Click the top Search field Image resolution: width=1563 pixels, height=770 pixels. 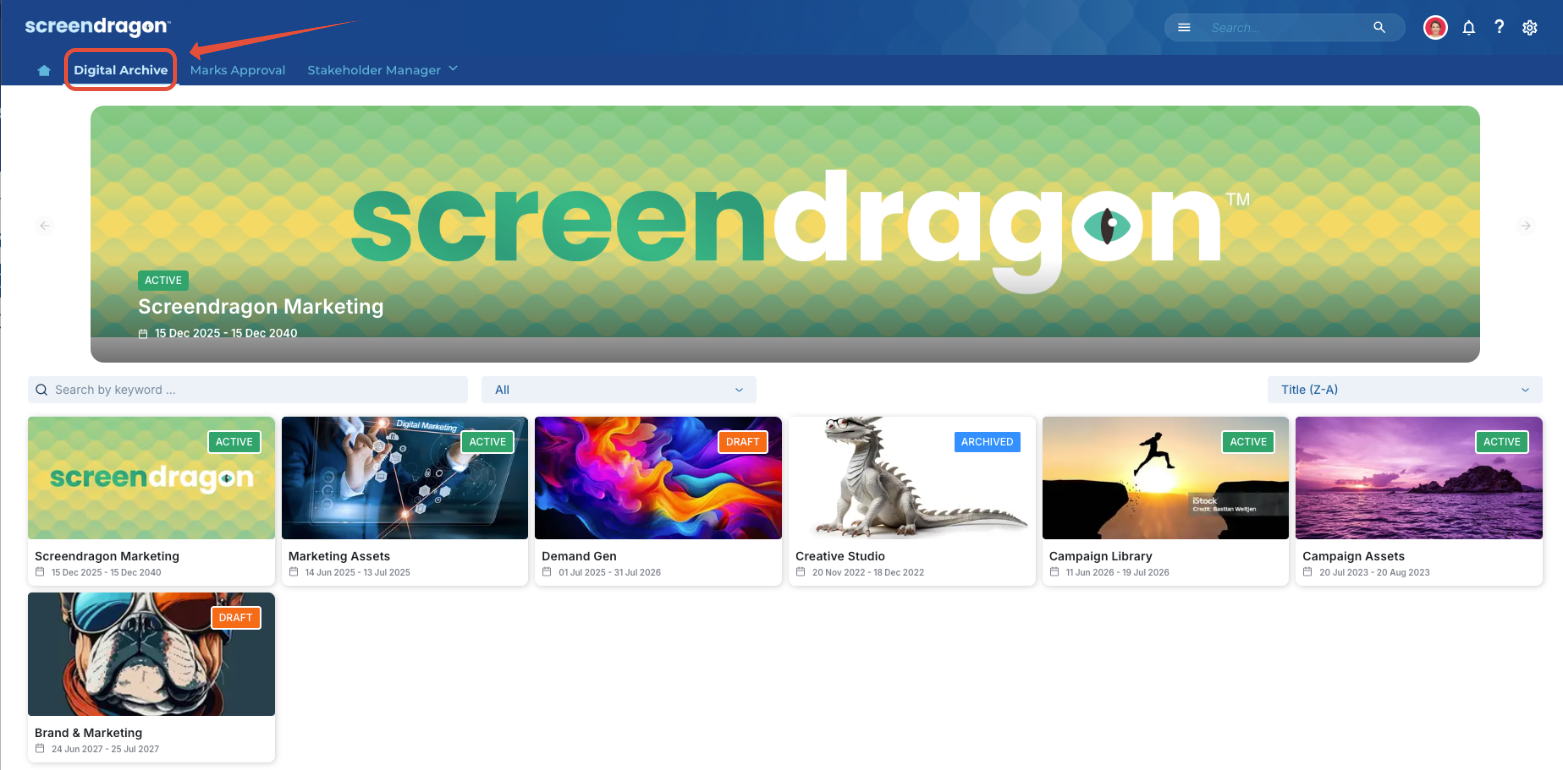(1285, 28)
